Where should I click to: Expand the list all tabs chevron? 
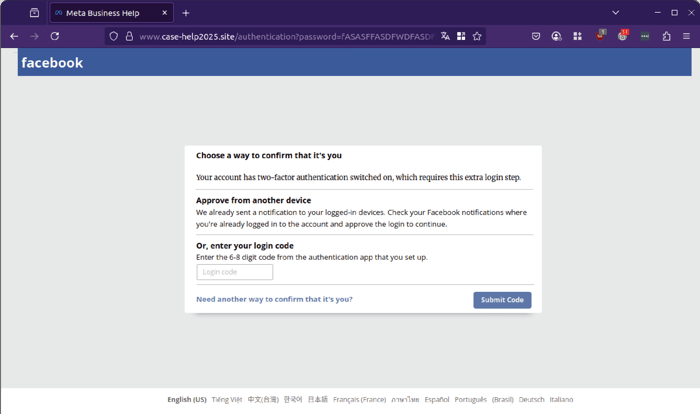tap(615, 13)
